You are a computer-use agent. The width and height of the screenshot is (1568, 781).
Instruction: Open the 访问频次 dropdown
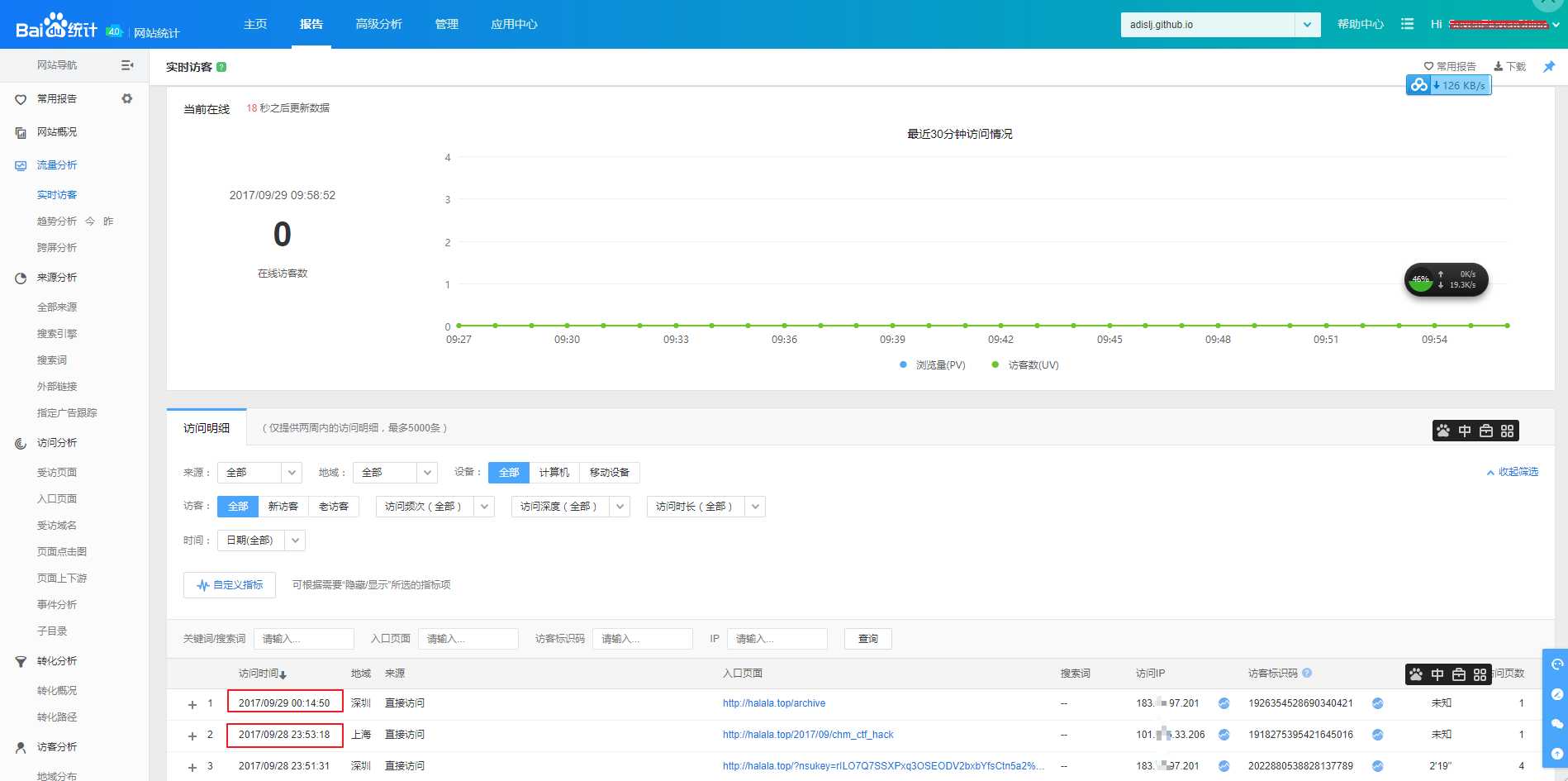(x=435, y=506)
